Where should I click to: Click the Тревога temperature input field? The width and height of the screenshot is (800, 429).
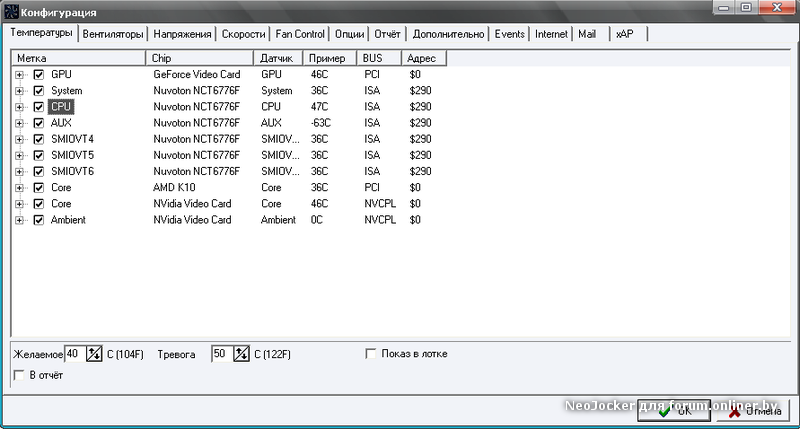click(222, 354)
